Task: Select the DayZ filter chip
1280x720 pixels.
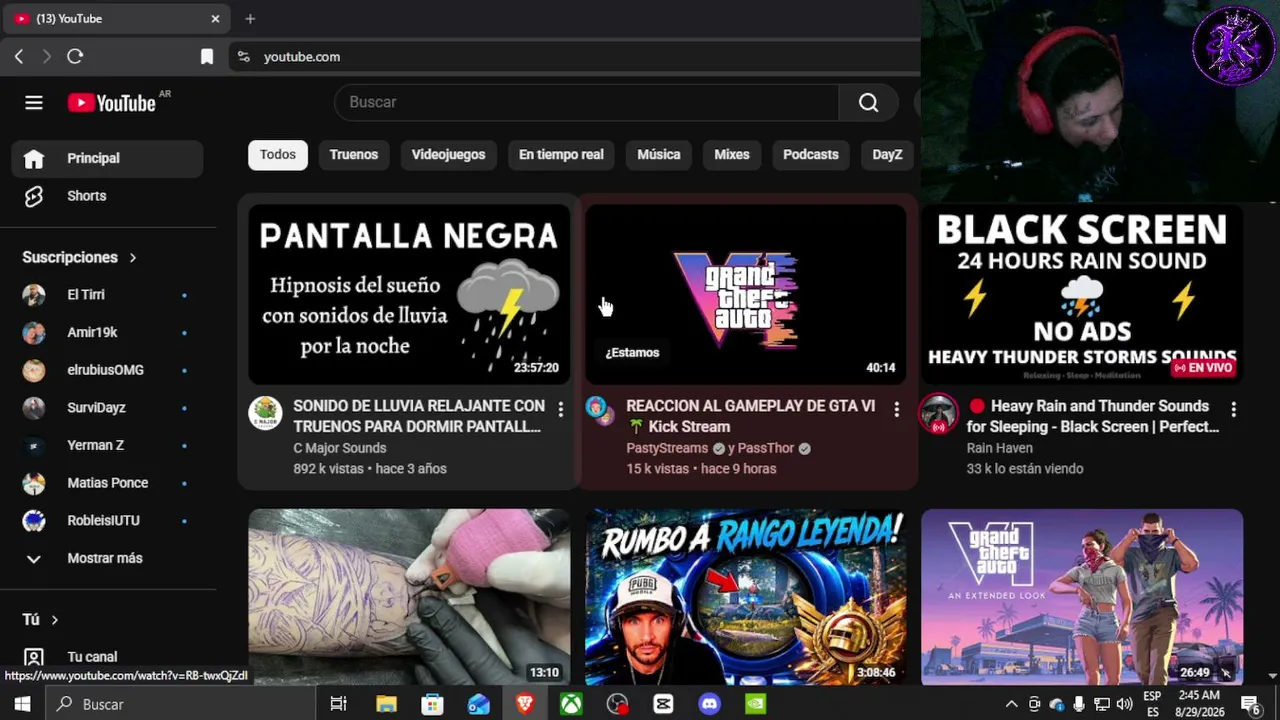Action: (x=887, y=155)
